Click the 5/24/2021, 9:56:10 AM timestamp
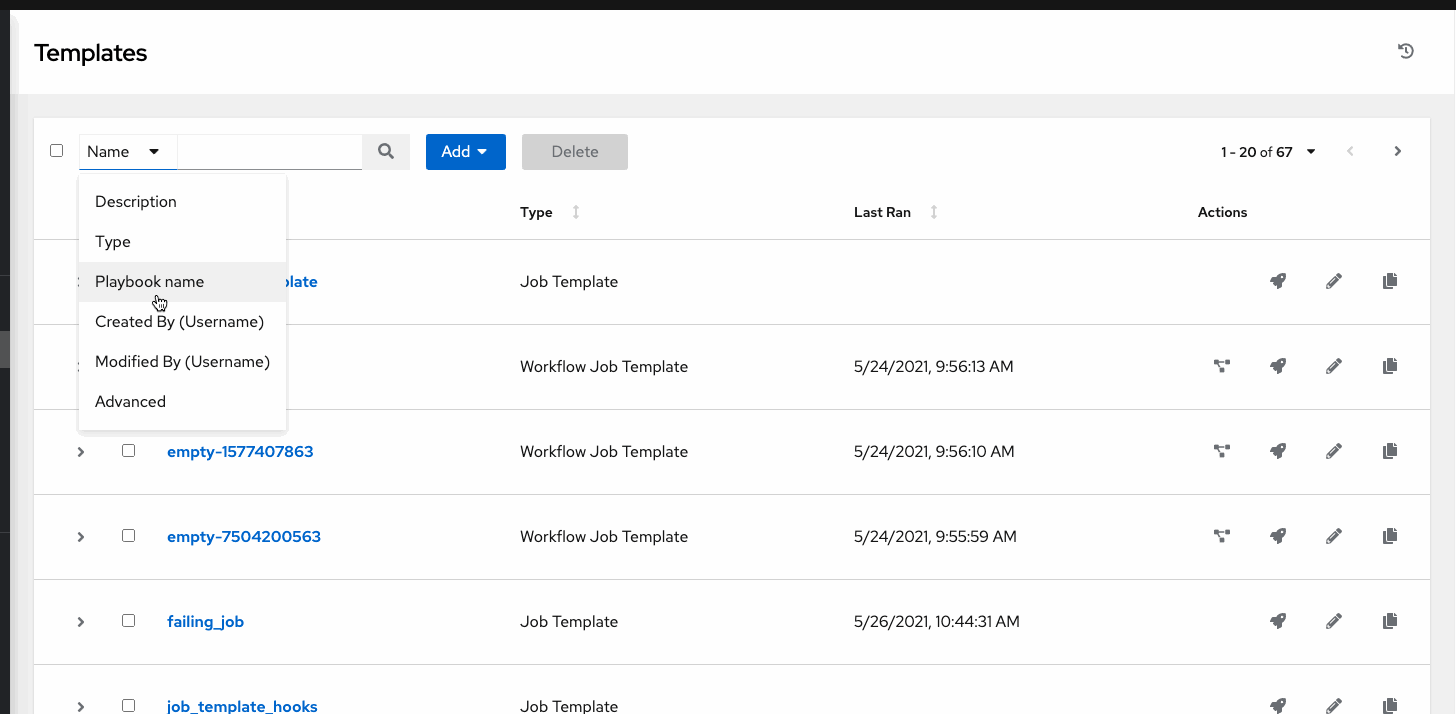 pyautogui.click(x=934, y=452)
